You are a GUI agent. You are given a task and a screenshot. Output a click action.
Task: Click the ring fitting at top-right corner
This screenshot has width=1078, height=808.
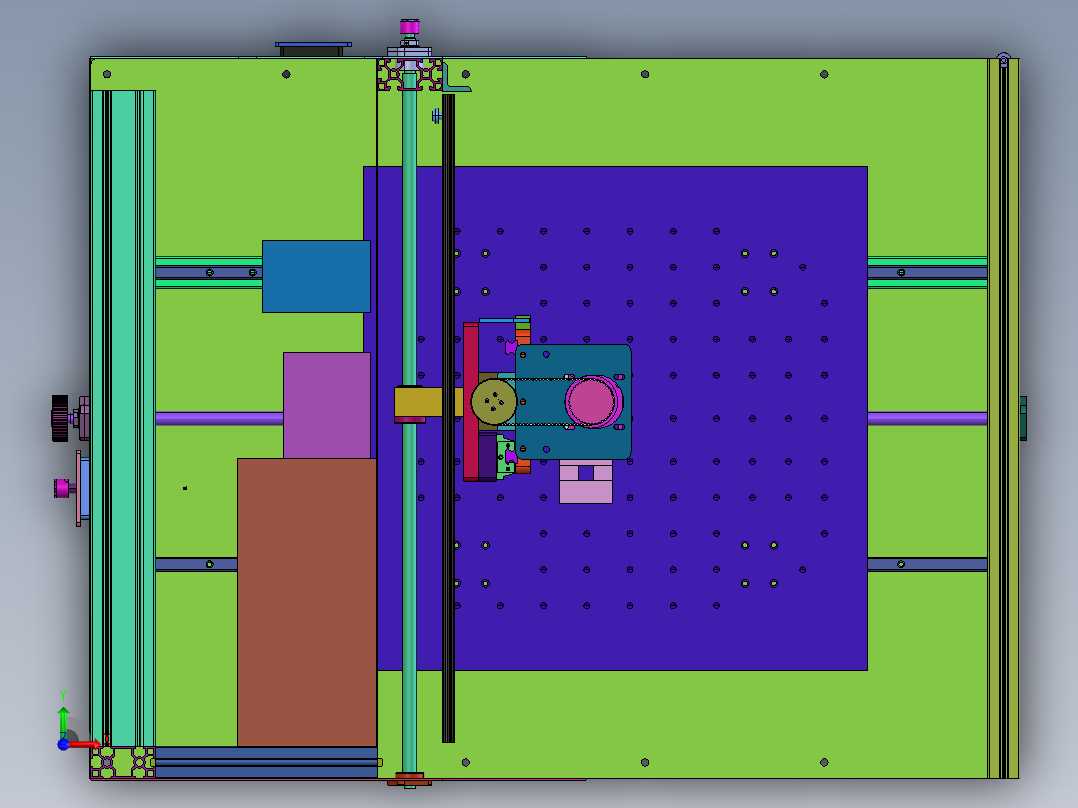pyautogui.click(x=1004, y=59)
